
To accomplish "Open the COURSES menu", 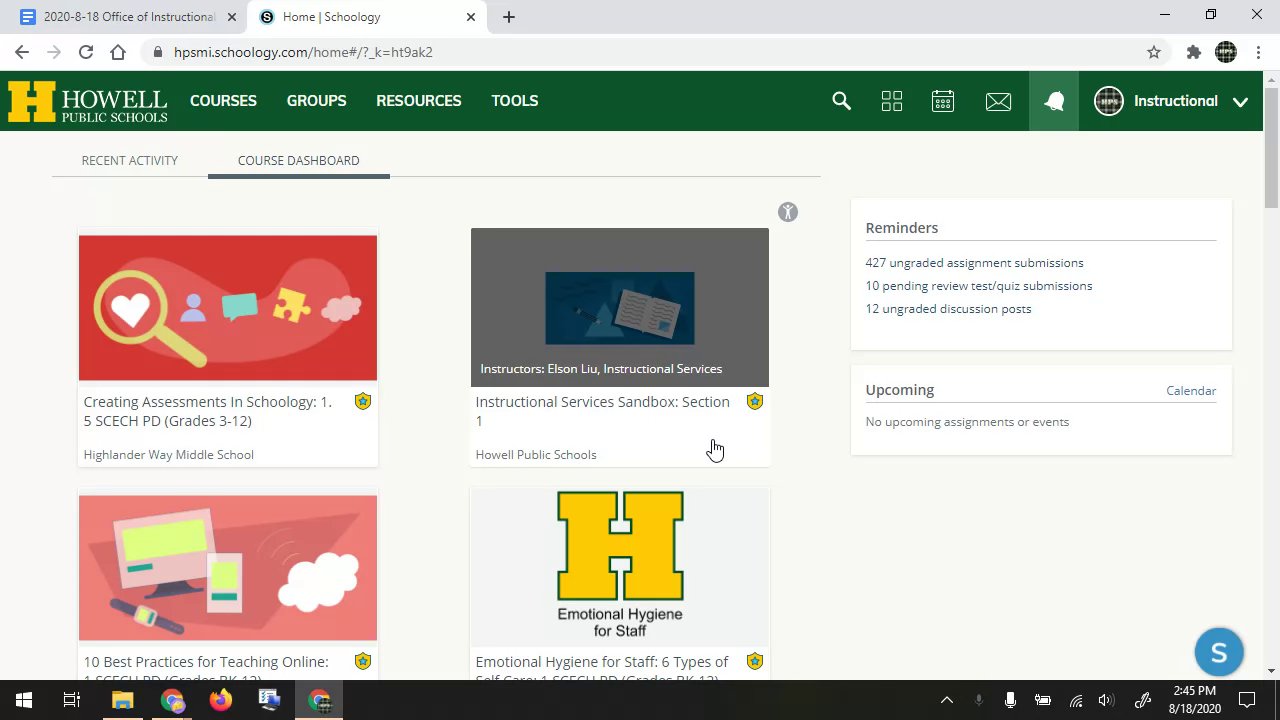I will [x=223, y=101].
